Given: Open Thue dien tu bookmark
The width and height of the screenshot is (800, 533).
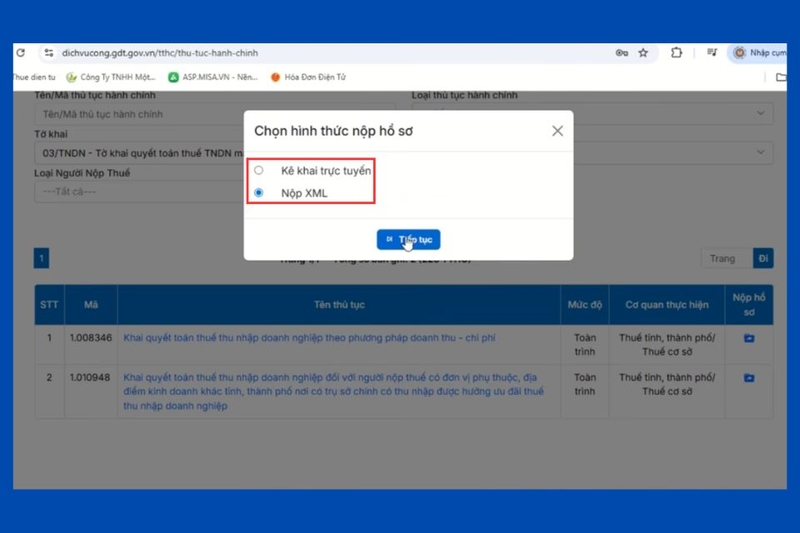Looking at the screenshot, I should point(34,77).
